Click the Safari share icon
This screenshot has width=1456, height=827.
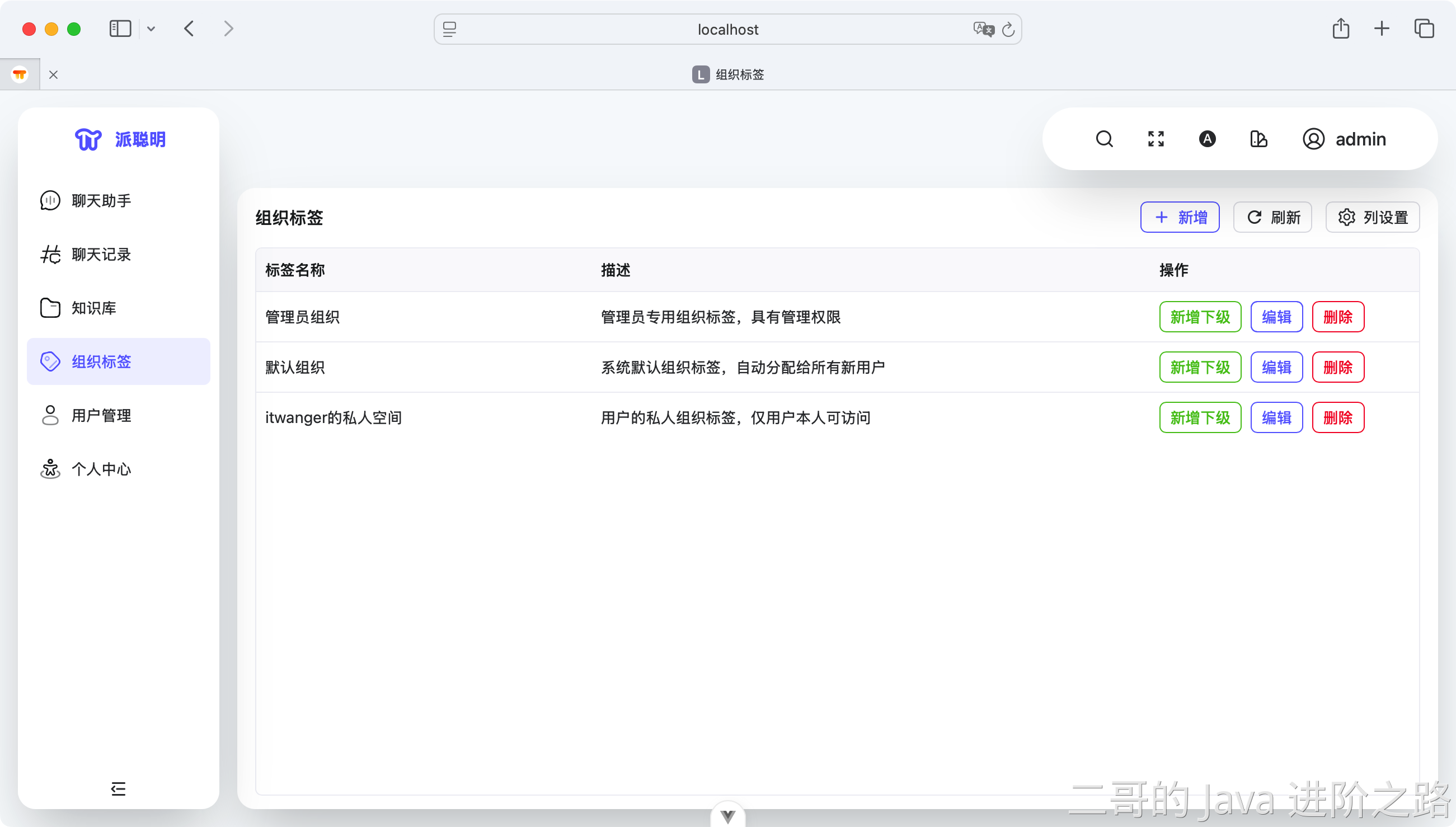pos(1341,29)
